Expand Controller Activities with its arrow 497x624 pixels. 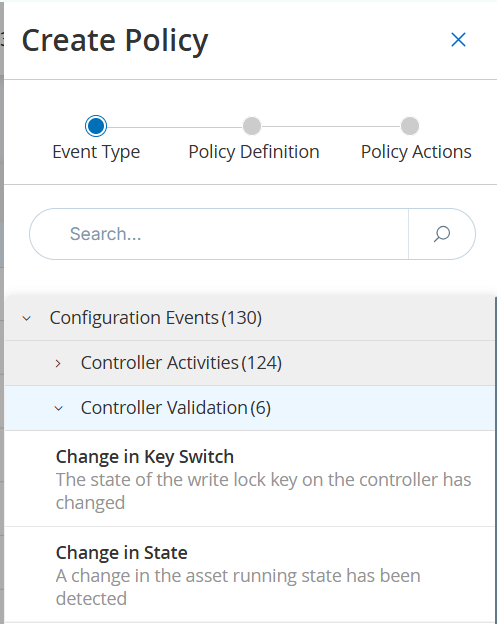click(58, 363)
